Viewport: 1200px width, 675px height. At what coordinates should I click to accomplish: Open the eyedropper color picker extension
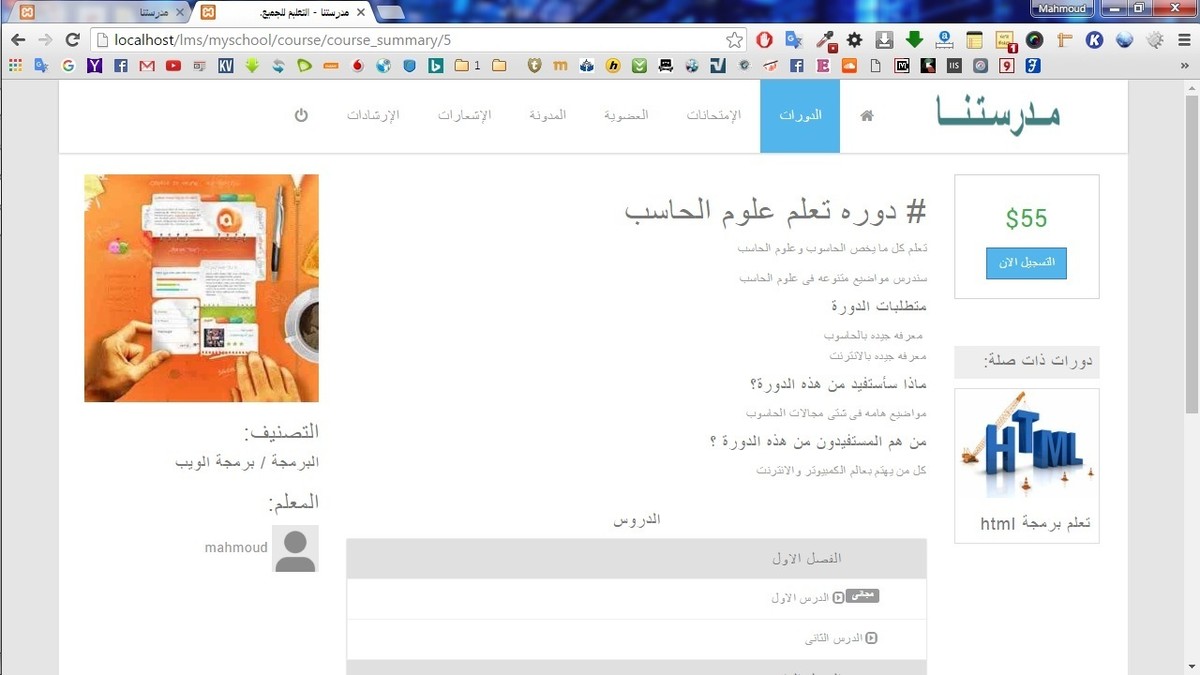click(x=825, y=40)
